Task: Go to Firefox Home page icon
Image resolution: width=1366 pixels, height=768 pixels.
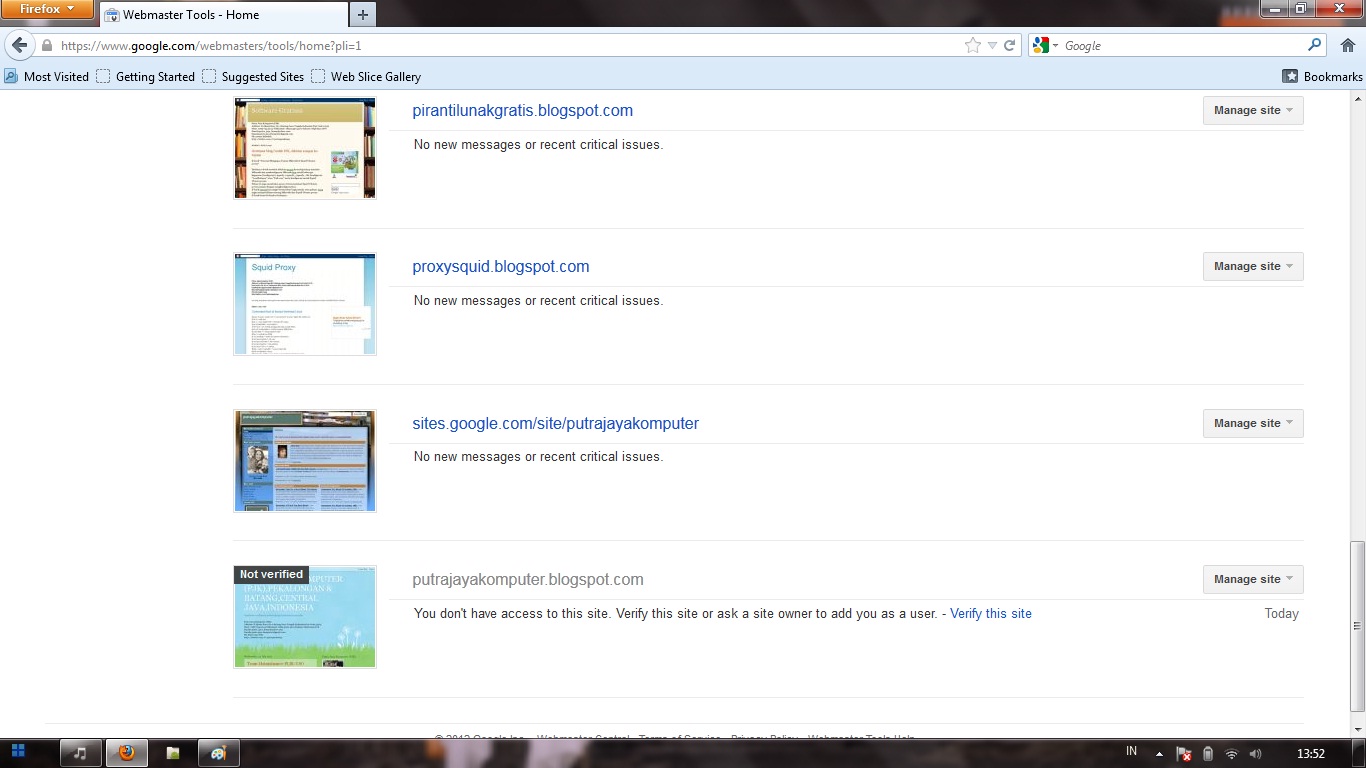Action: [x=1347, y=45]
